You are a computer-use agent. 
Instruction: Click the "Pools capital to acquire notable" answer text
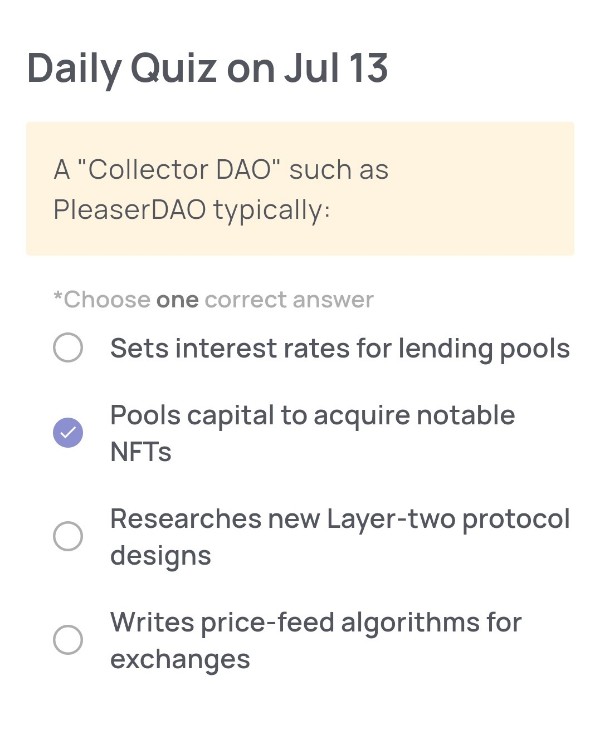pyautogui.click(x=312, y=416)
